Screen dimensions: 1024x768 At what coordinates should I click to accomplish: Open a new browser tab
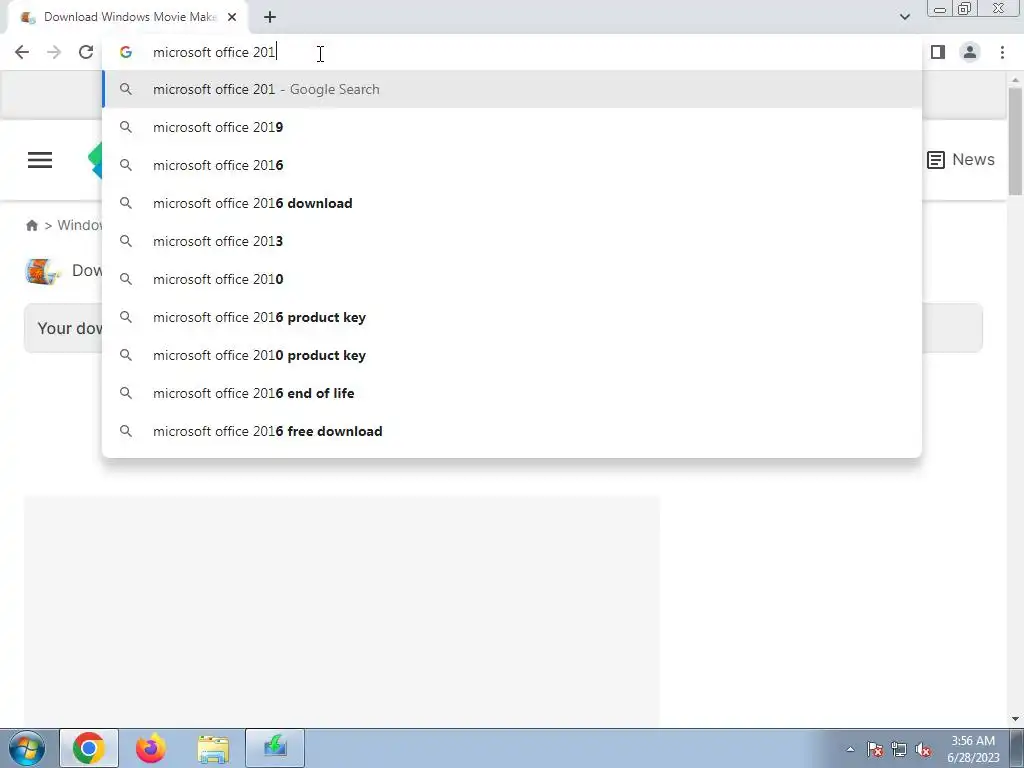click(270, 17)
